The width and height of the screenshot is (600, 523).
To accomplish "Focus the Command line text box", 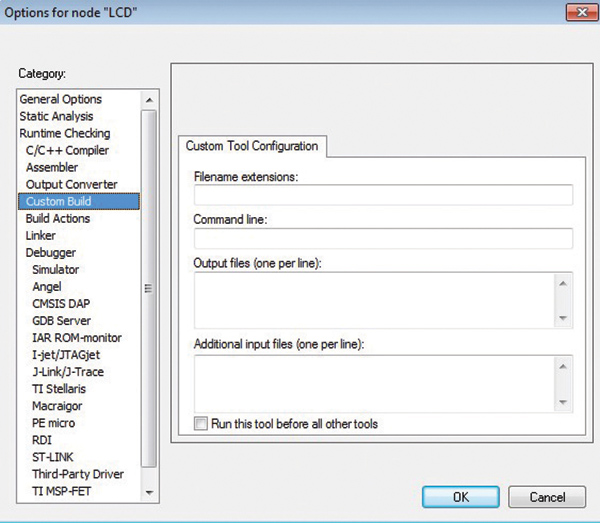I will point(383,238).
